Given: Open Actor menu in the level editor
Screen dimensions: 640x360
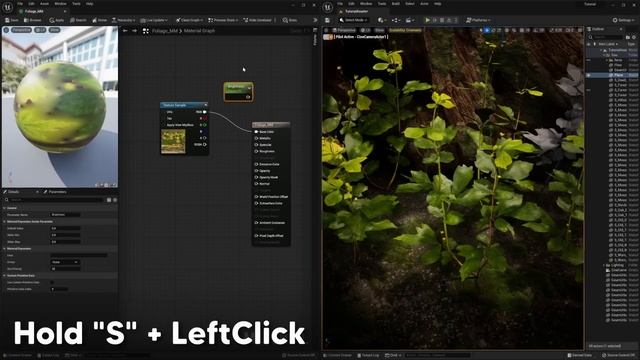Looking at the screenshot, I should point(424,4).
